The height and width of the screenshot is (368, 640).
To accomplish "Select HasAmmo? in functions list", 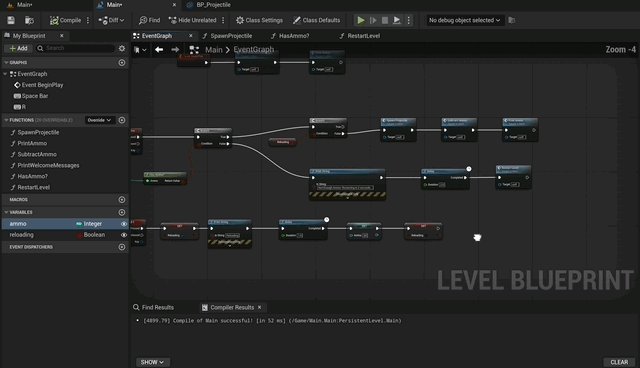I will click(32, 176).
